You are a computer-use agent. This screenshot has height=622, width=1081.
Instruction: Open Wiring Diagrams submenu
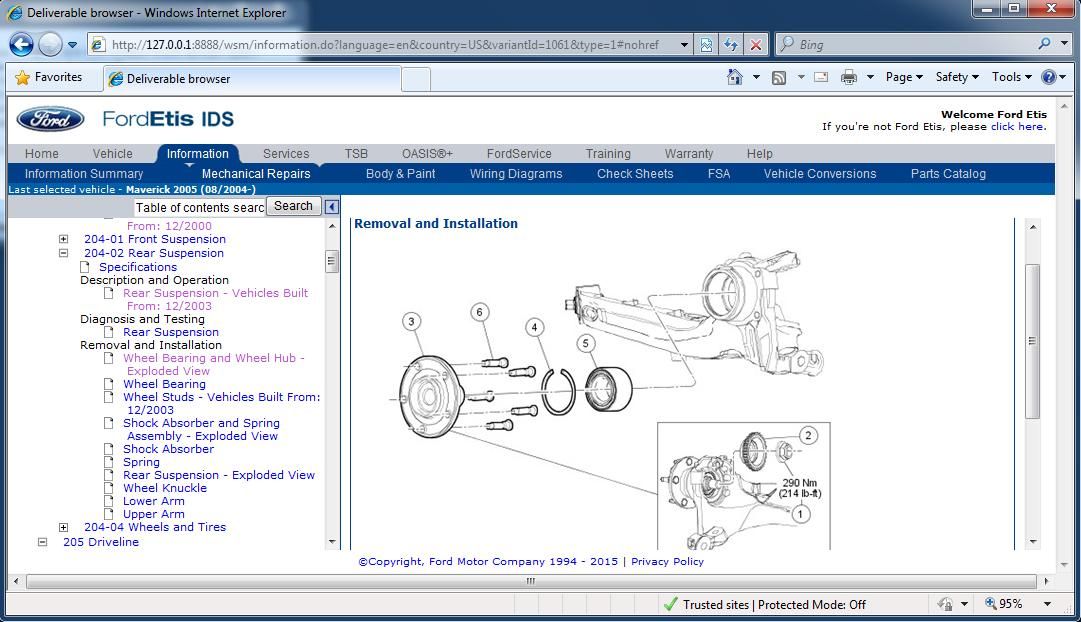(516, 174)
